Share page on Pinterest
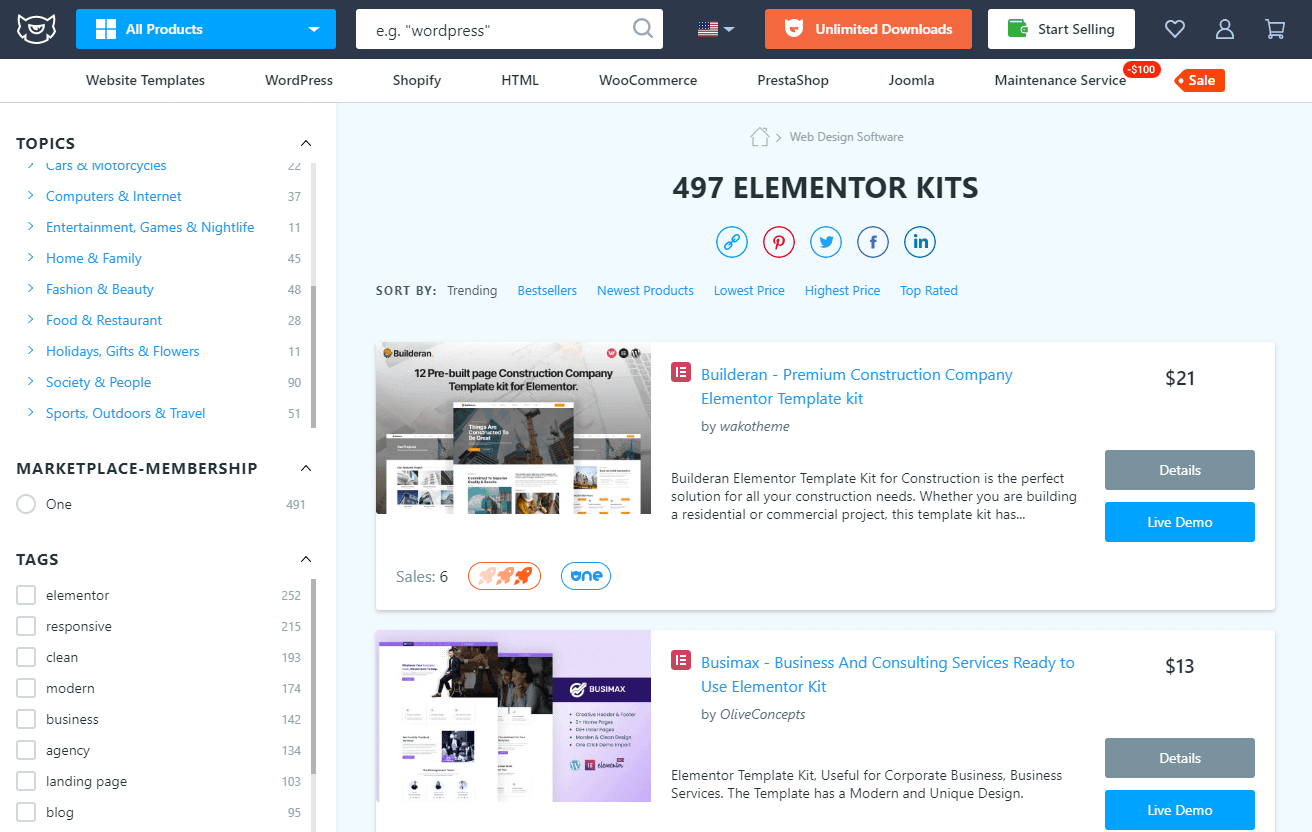Screen dimensions: 1312x832 (x=779, y=242)
